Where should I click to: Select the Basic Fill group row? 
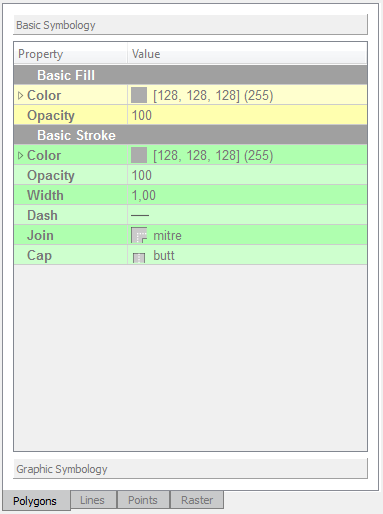(190, 75)
